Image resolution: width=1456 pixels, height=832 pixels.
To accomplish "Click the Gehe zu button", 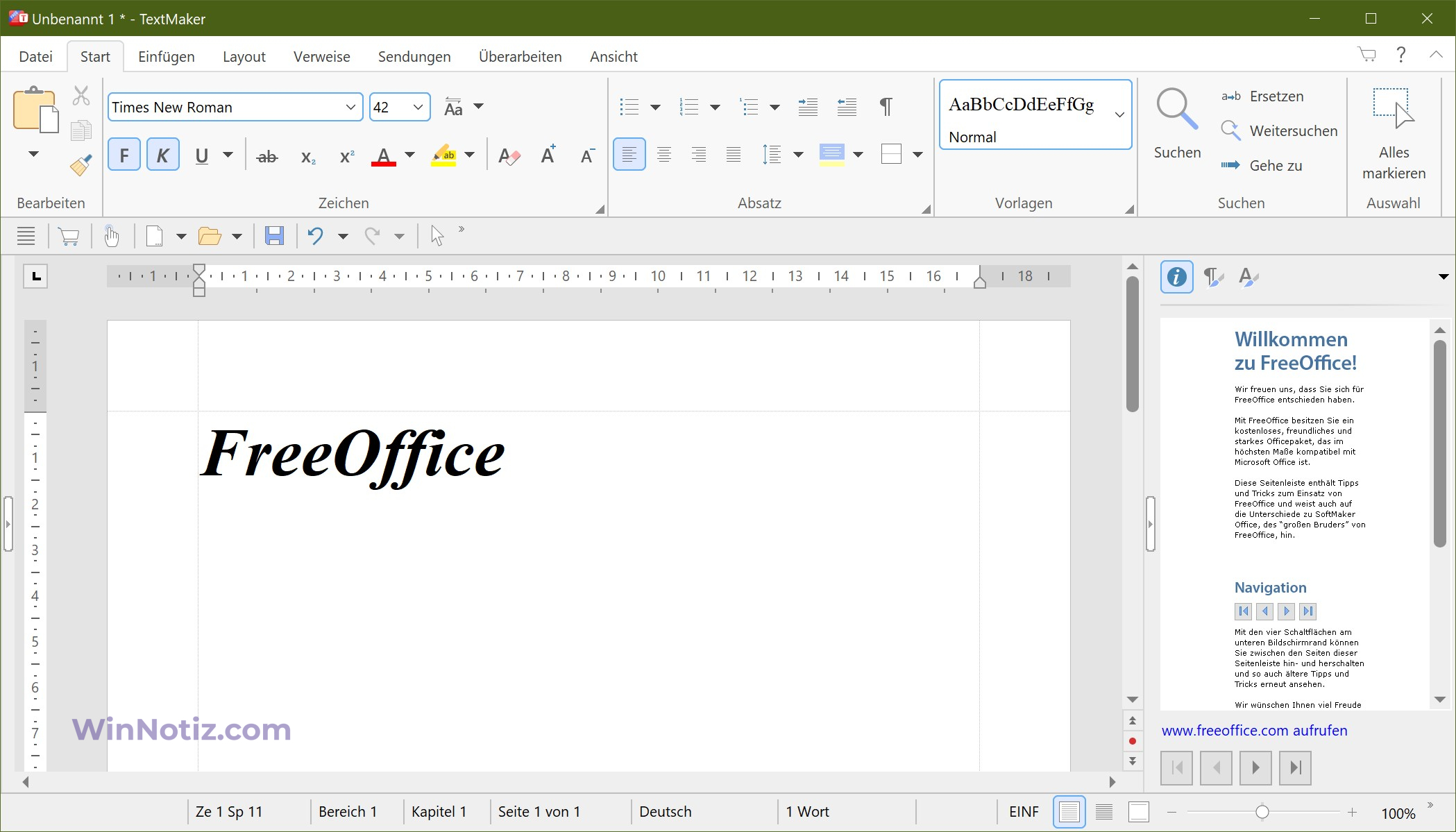I will [1262, 165].
